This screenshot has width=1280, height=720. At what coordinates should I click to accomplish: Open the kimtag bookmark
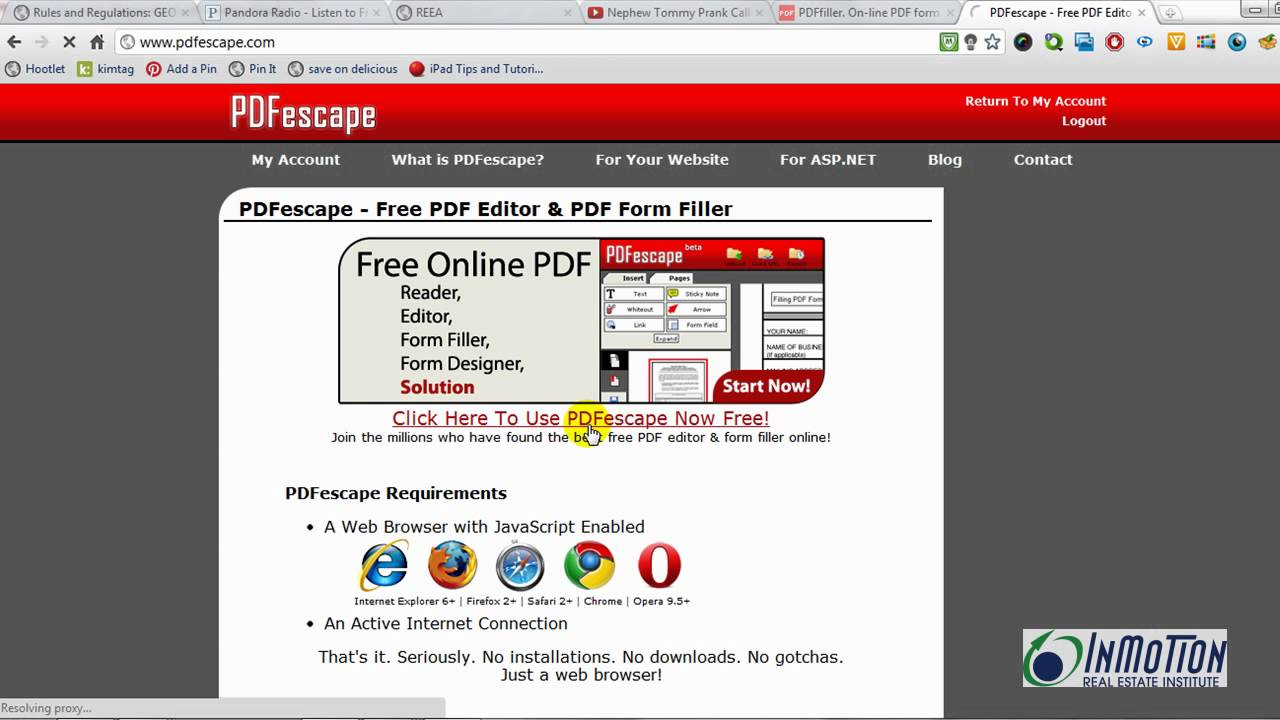(x=106, y=69)
